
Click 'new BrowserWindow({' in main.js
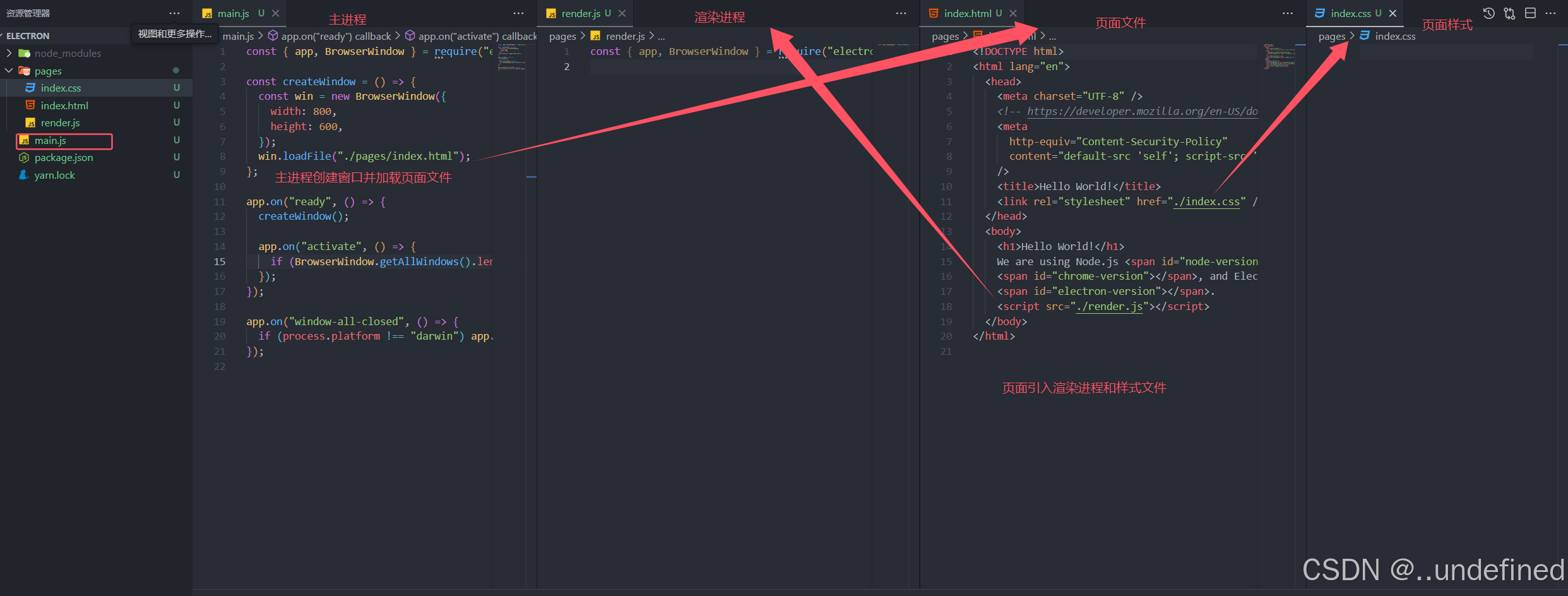[388, 96]
